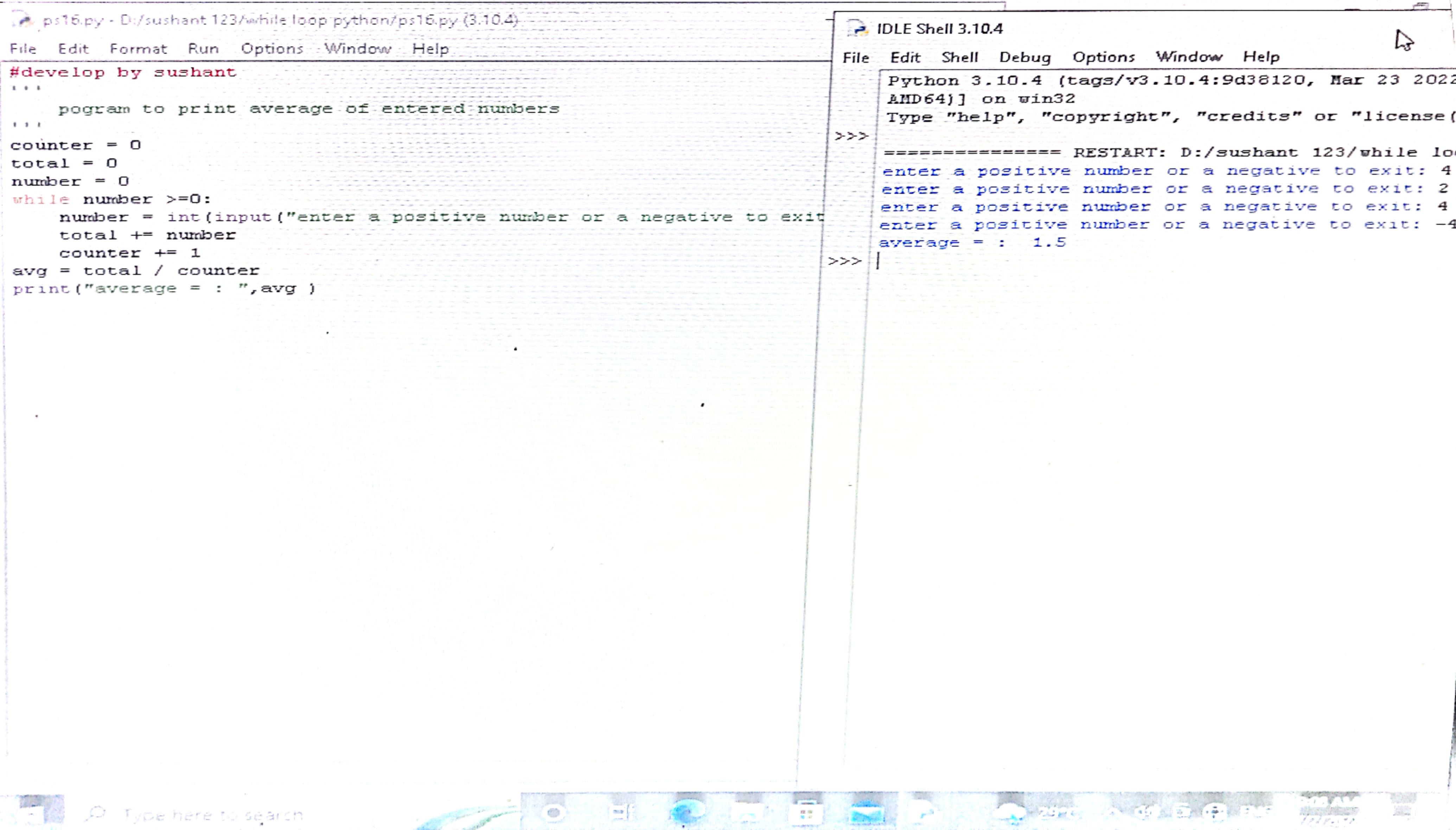Open Mail app from taskbar
Screen dimensions: 1456x830
(x=867, y=812)
